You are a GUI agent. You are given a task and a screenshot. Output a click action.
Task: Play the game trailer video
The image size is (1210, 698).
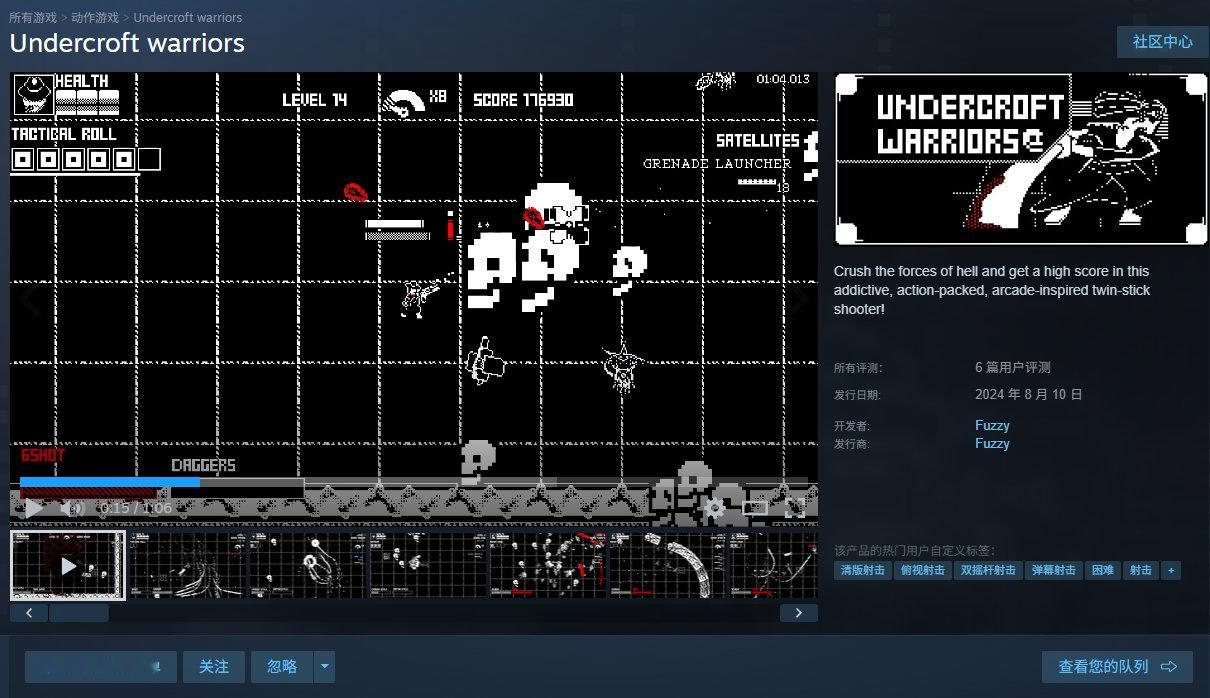pos(33,508)
